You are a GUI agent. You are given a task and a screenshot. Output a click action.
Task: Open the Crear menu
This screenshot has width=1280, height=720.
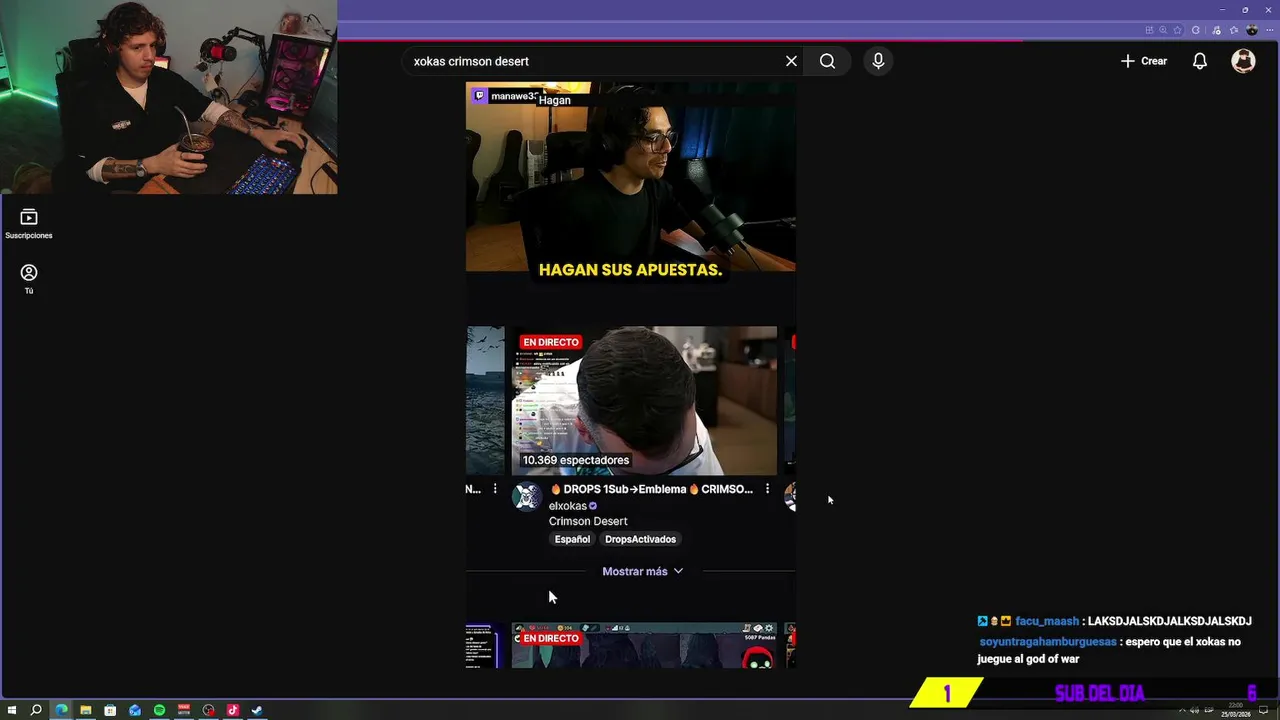1143,61
